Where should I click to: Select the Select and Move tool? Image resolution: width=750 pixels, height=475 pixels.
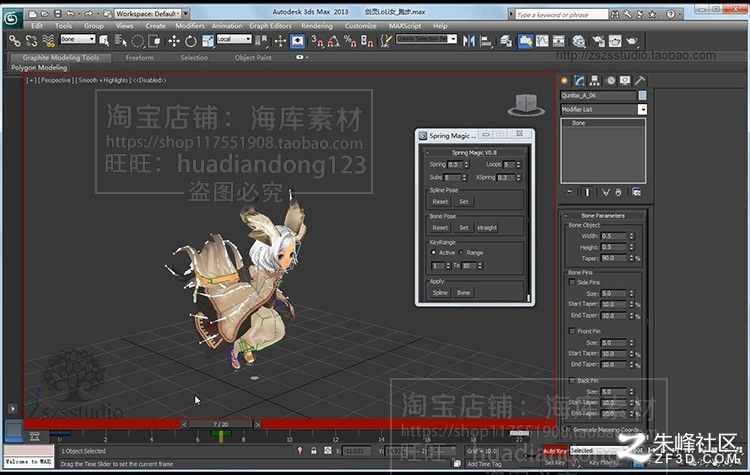[174, 42]
